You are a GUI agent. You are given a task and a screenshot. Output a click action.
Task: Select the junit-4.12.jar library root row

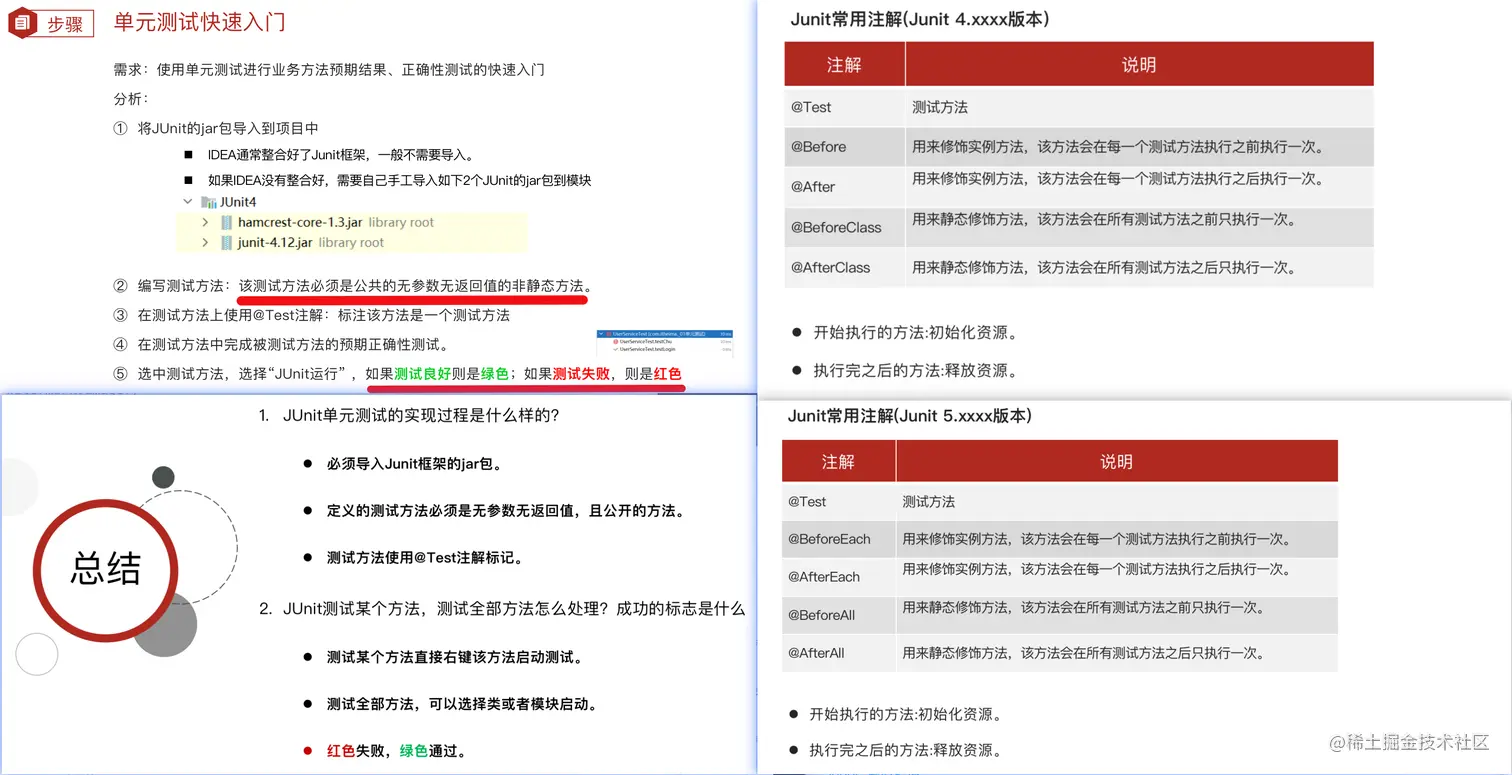point(352,242)
